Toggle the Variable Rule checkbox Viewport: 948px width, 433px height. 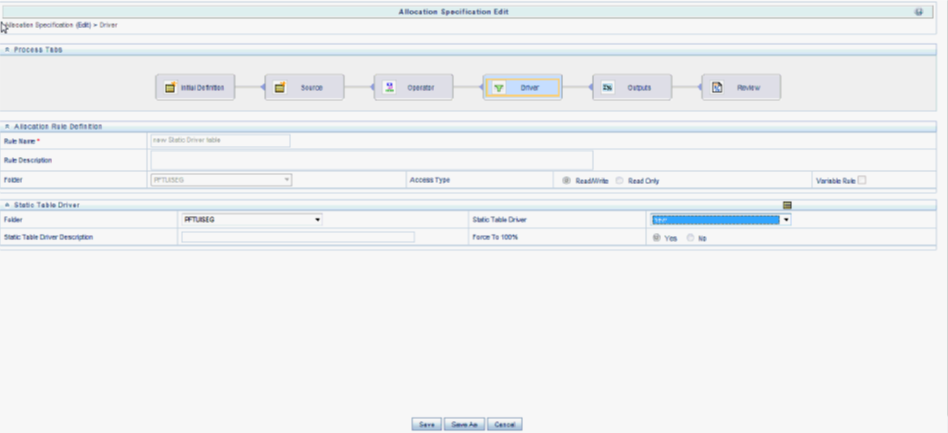tap(862, 180)
